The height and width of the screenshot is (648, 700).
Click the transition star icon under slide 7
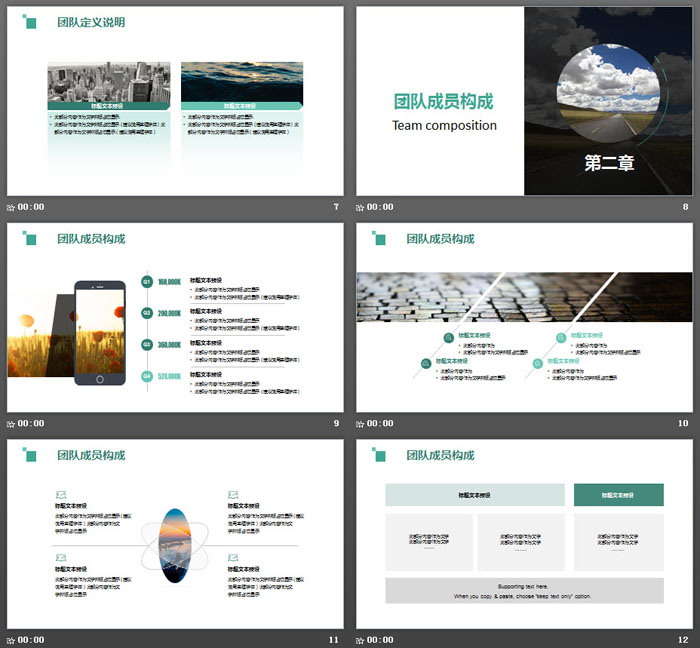point(11,207)
